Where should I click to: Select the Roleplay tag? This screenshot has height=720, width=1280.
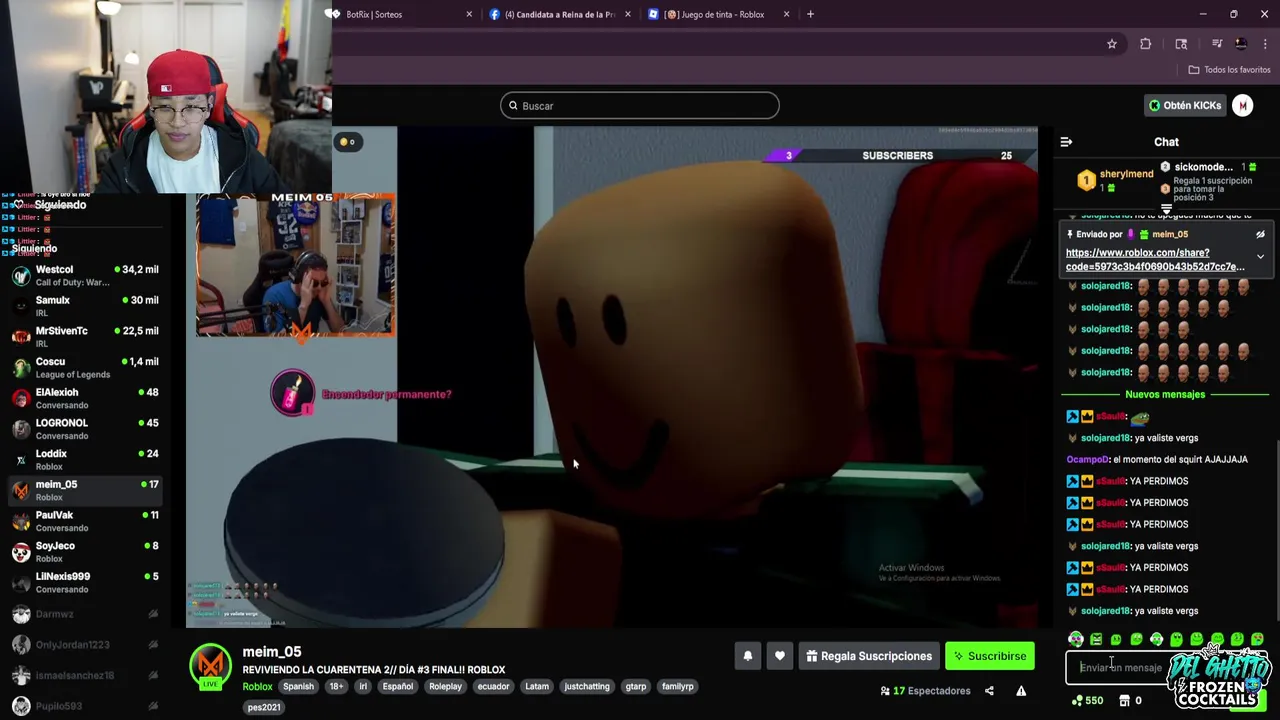445,687
